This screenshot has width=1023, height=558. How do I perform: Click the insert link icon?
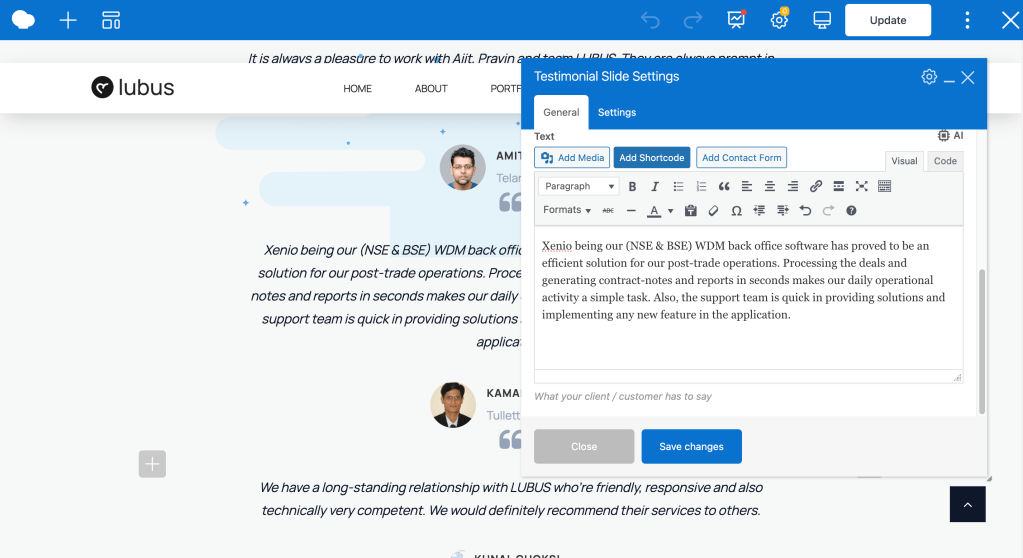(816, 187)
